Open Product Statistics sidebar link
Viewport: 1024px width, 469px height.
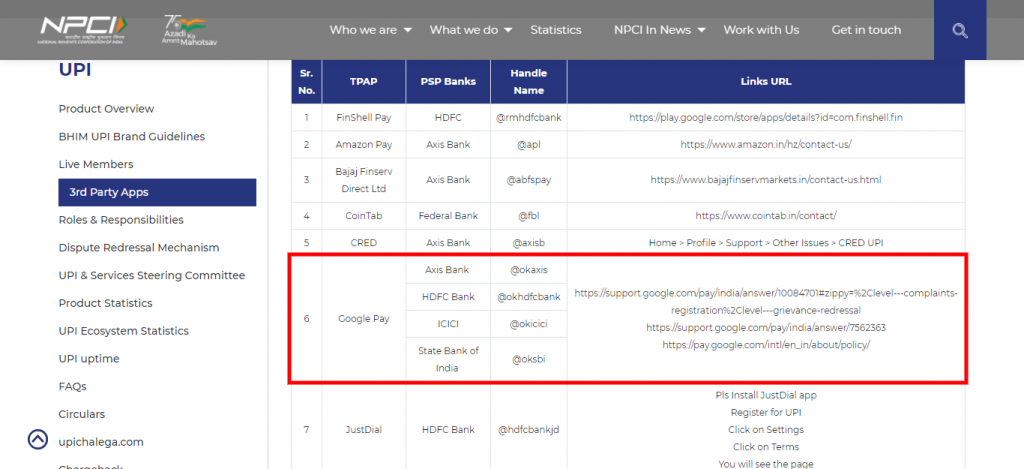(x=106, y=303)
